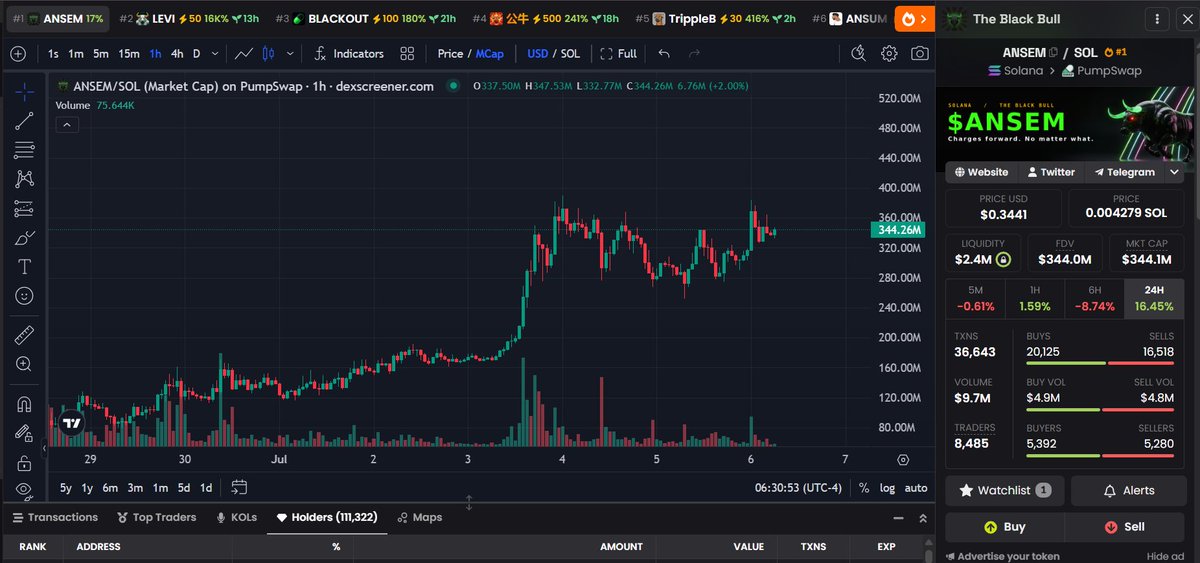Collapse the indicator legend chevron
The image size is (1200, 563).
click(65, 125)
